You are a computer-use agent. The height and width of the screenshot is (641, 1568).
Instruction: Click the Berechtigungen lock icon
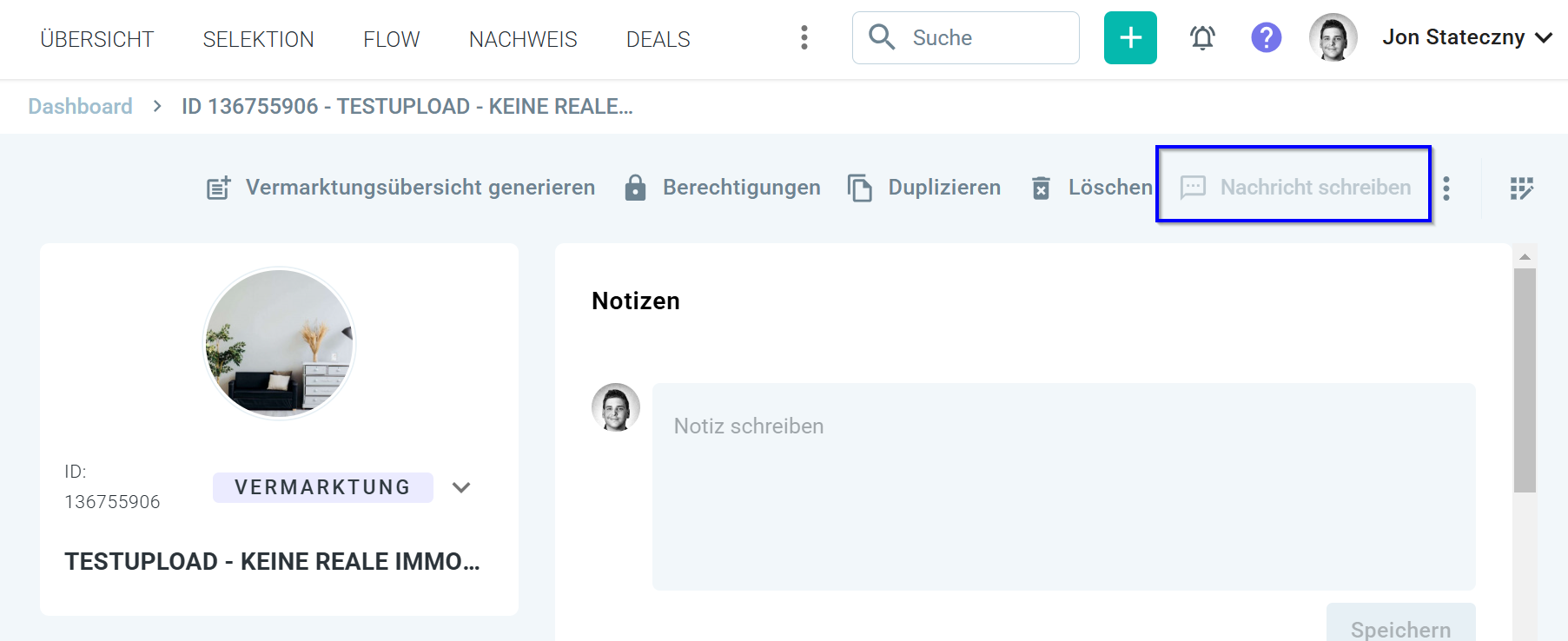click(635, 188)
